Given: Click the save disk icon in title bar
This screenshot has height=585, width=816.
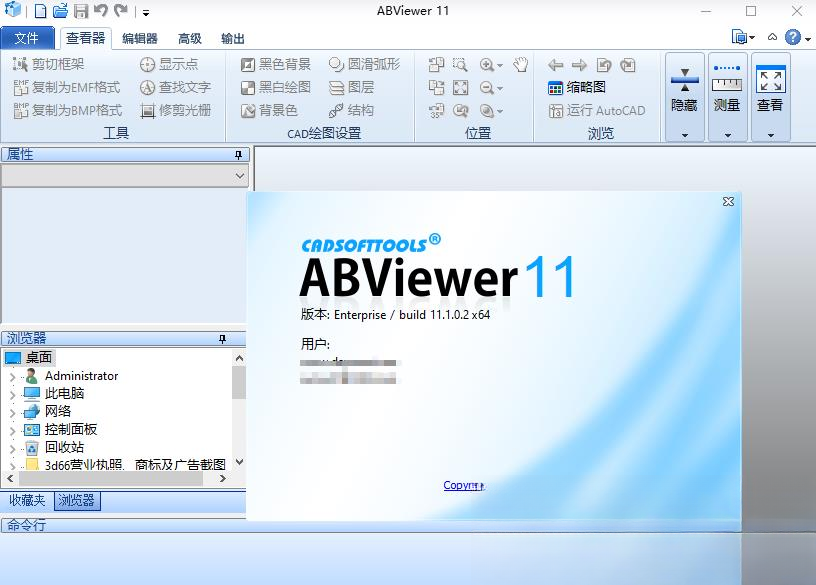Looking at the screenshot, I should point(81,10).
